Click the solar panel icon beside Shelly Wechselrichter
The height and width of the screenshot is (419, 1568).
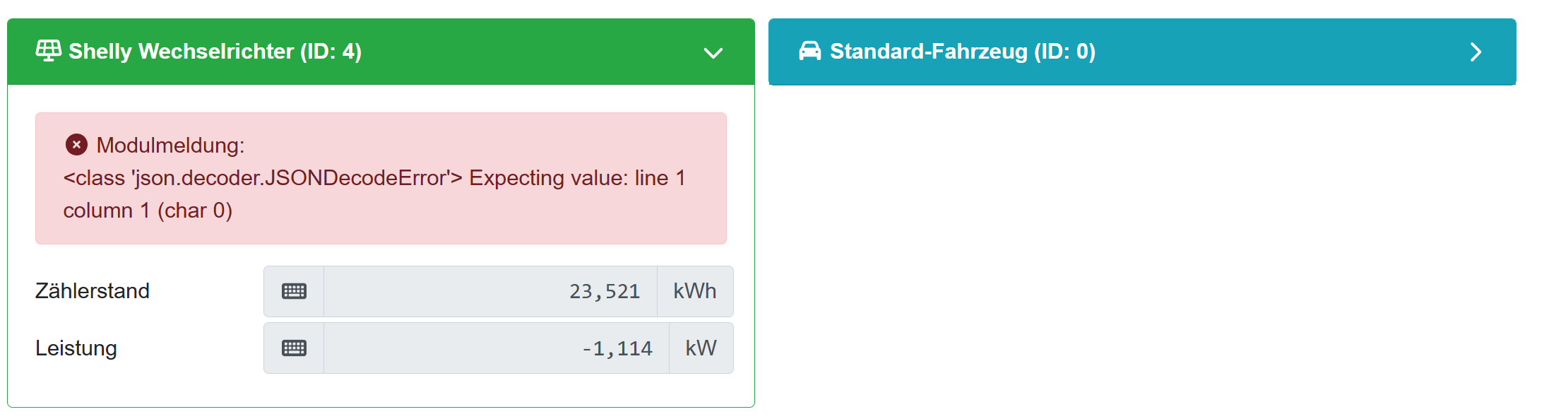coord(48,51)
